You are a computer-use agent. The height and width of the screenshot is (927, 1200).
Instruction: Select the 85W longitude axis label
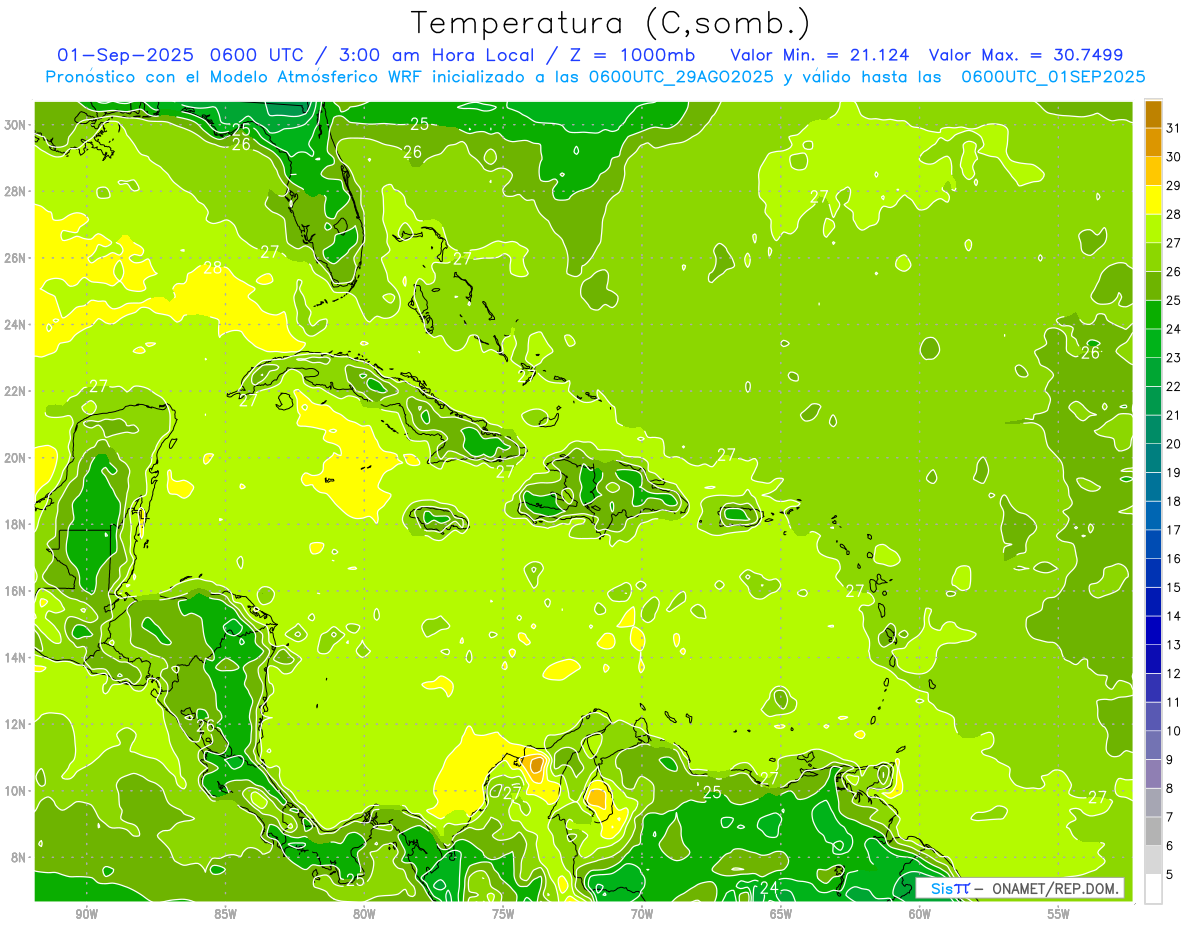pyautogui.click(x=225, y=914)
